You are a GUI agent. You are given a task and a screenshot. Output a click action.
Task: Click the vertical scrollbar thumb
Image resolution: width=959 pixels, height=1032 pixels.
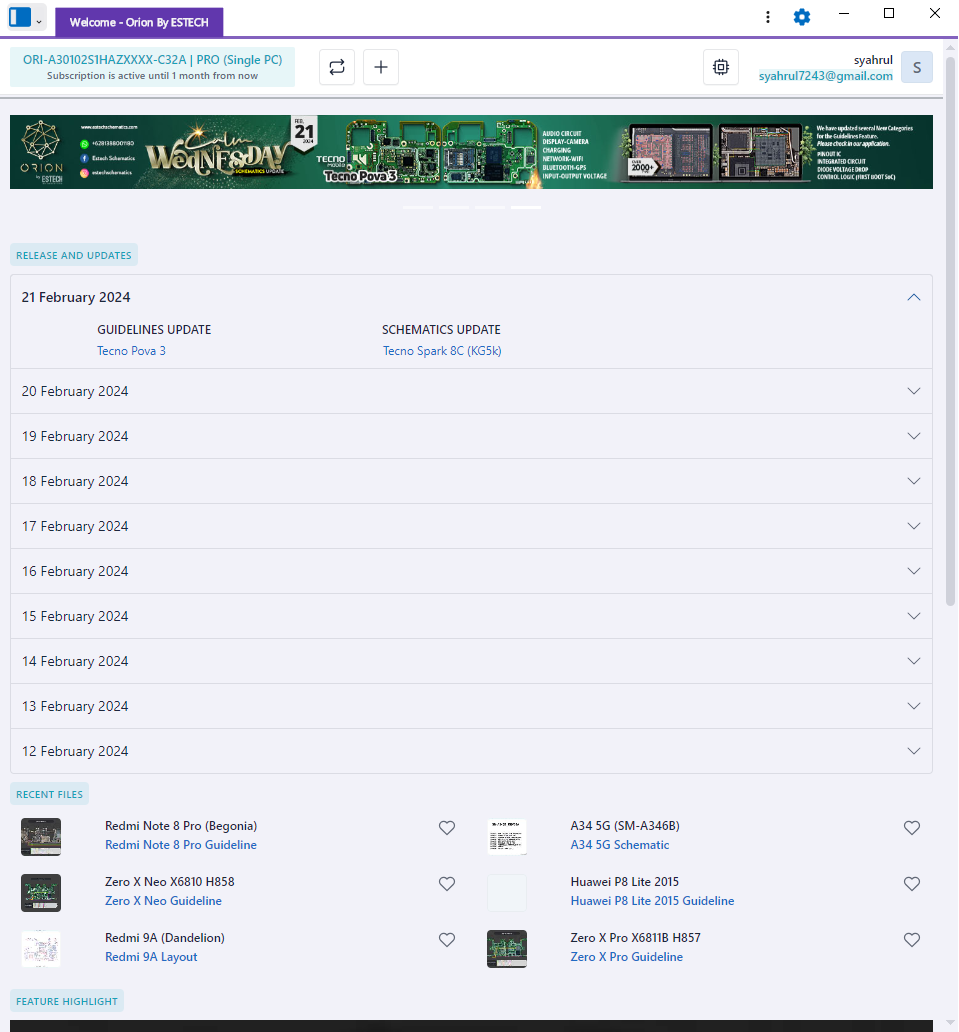[950, 331]
